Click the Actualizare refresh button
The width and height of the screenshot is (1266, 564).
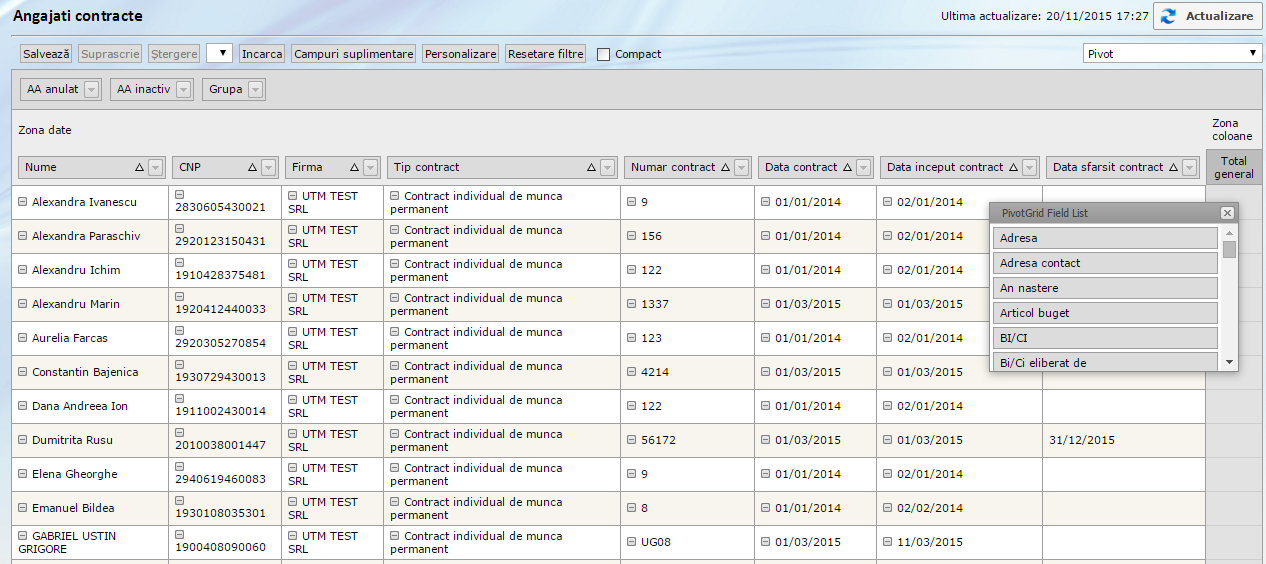coord(1207,17)
